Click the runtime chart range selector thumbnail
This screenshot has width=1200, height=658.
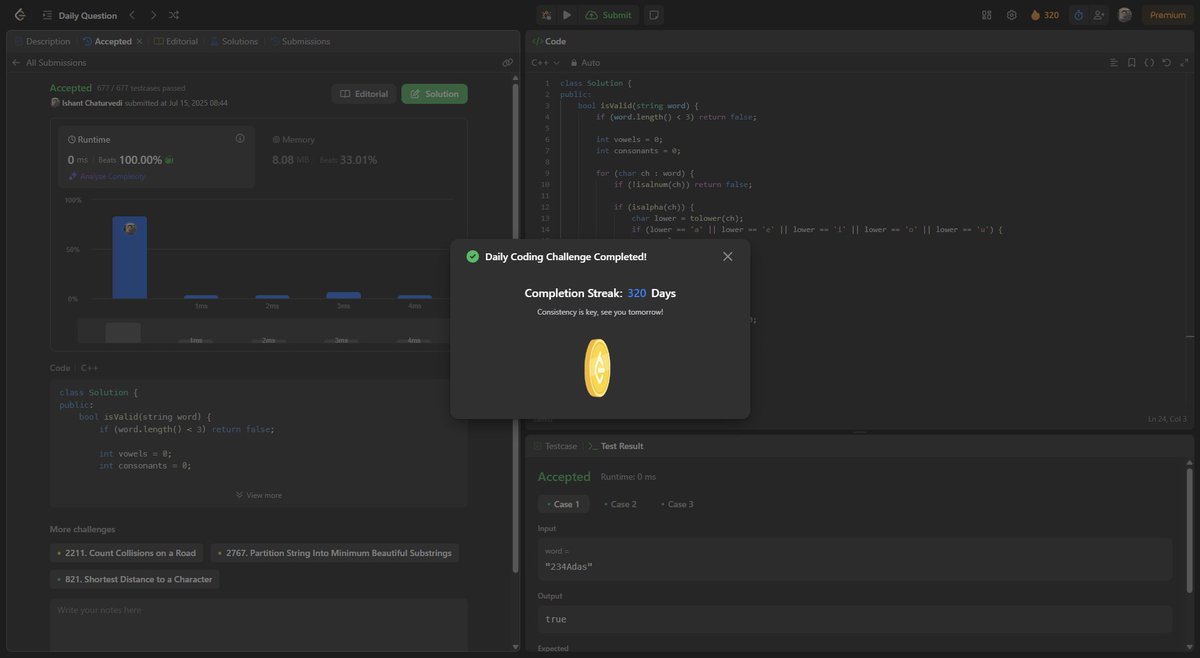click(x=123, y=332)
